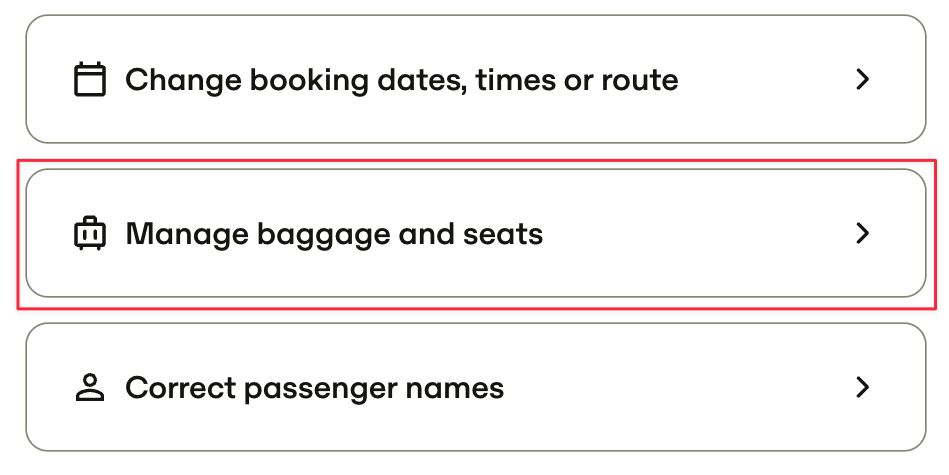Image resolution: width=949 pixels, height=475 pixels.
Task: Click the calendar icon for booking dates
Action: 90,79
